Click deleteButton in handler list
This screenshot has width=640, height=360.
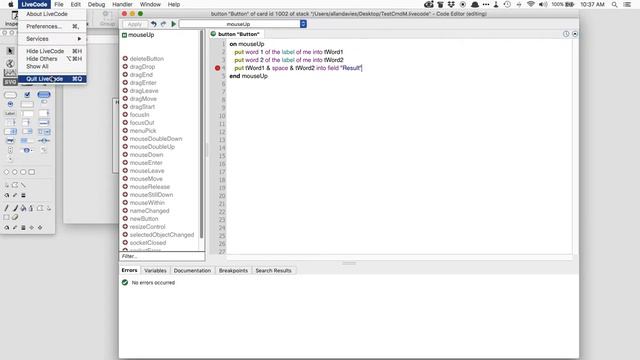[147, 59]
